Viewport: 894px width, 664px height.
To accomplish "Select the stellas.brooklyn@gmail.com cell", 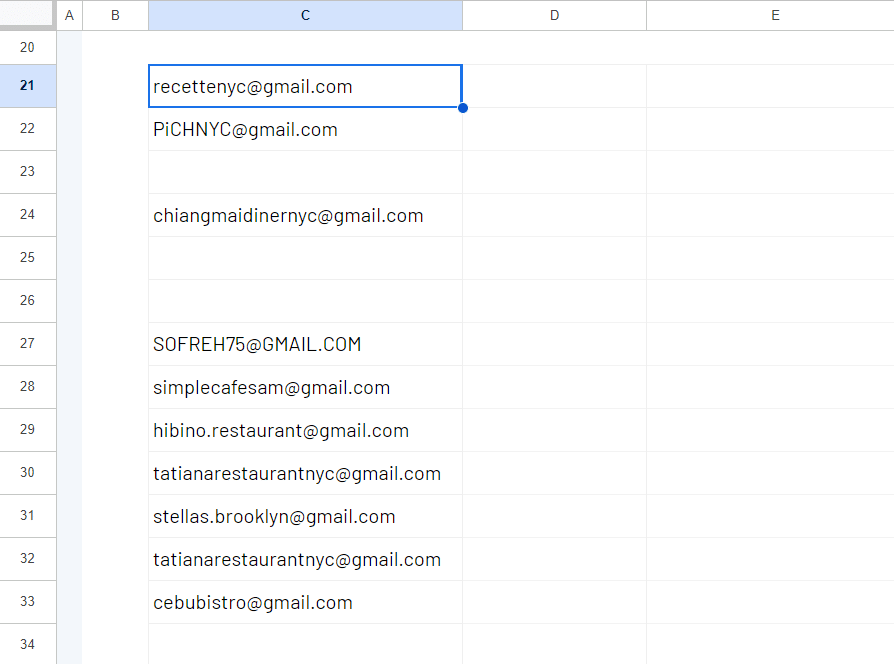I will pos(304,517).
